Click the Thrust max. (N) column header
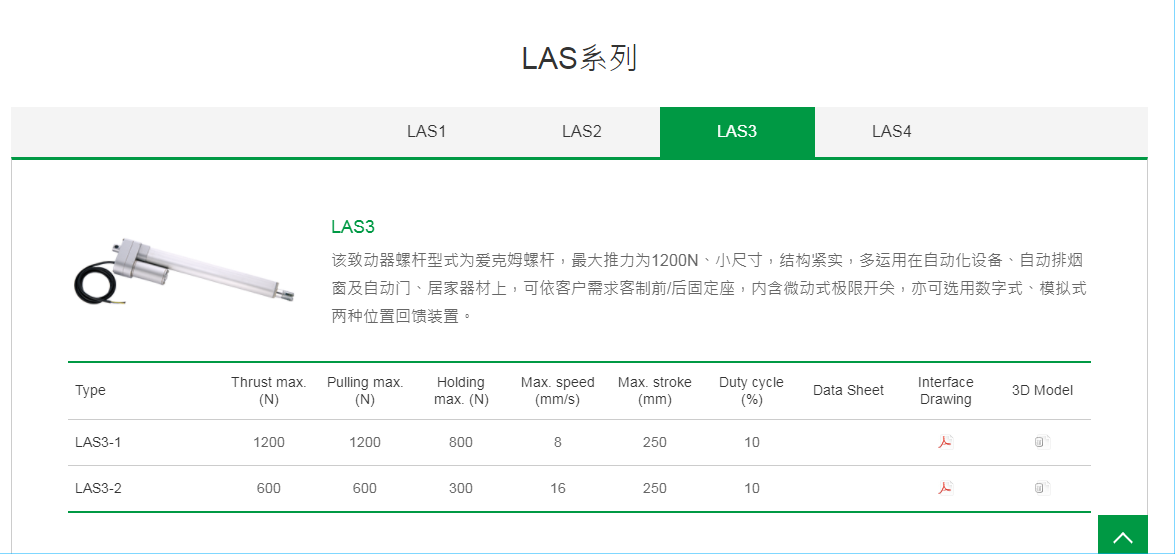This screenshot has width=1175, height=554. coord(268,391)
